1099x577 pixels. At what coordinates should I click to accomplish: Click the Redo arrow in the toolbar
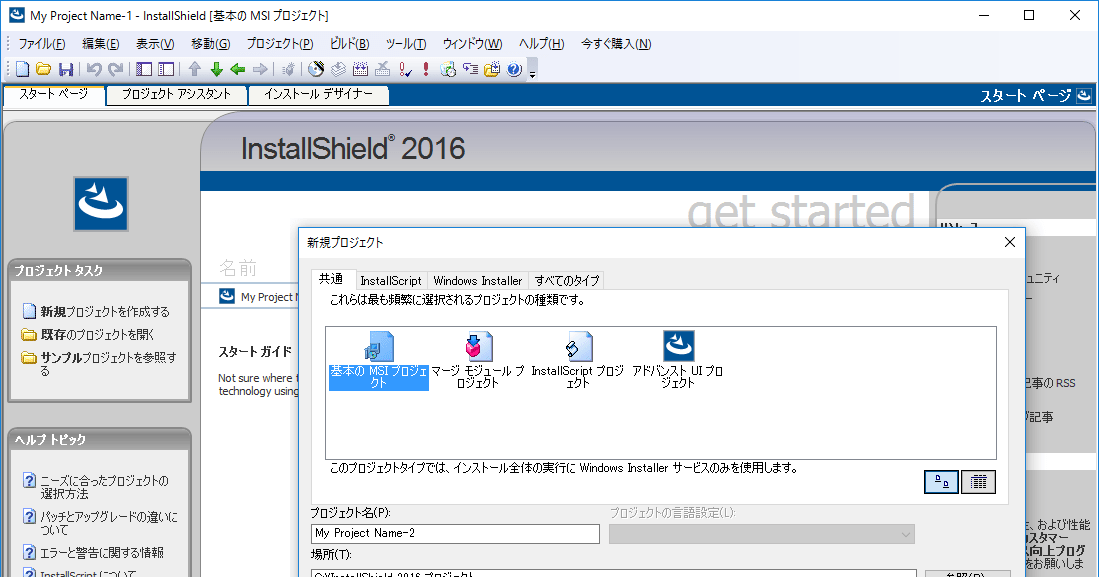click(116, 69)
